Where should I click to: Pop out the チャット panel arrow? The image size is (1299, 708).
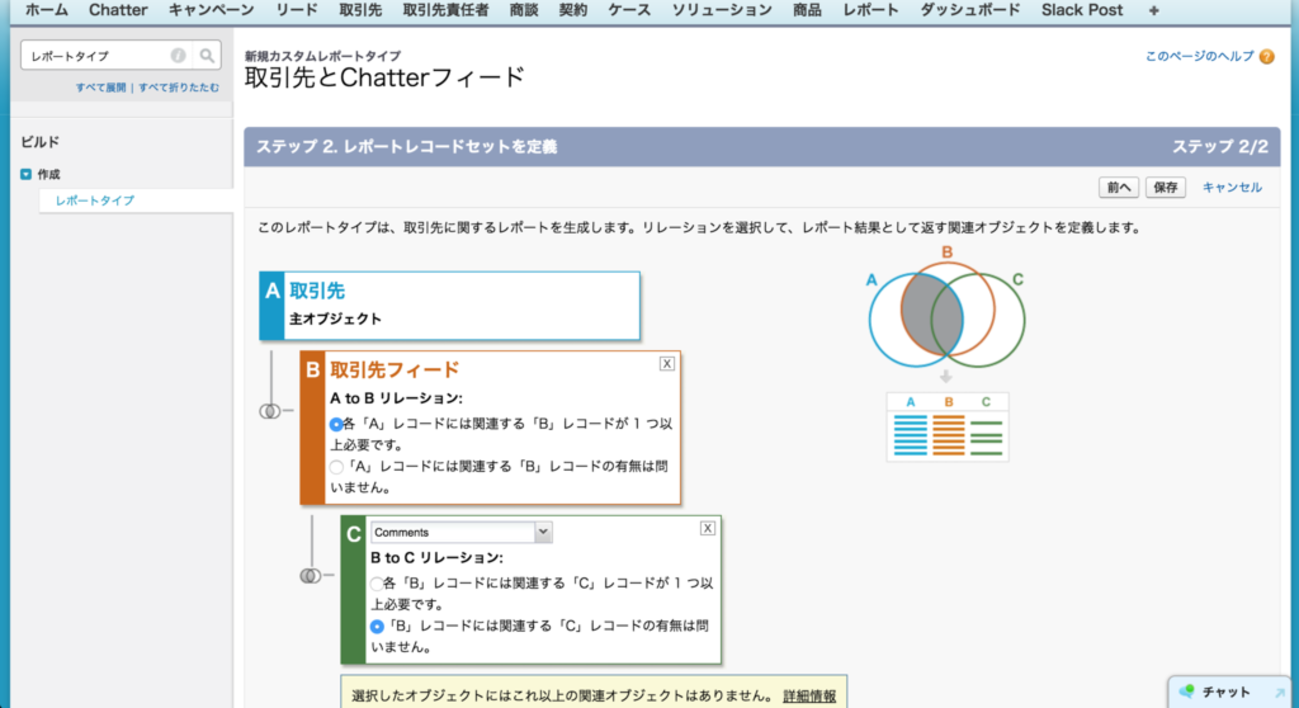tap(1280, 692)
